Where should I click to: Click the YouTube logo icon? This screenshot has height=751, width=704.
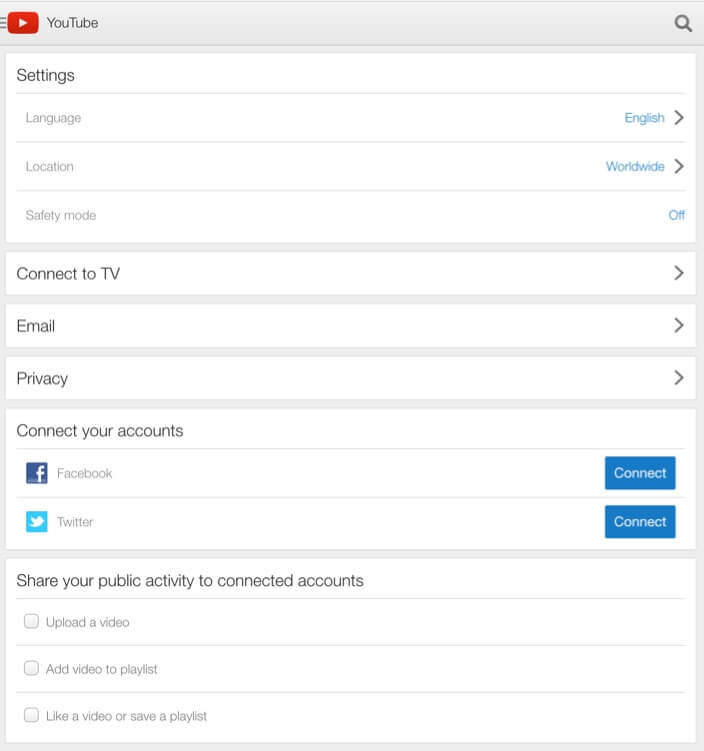tap(24, 22)
